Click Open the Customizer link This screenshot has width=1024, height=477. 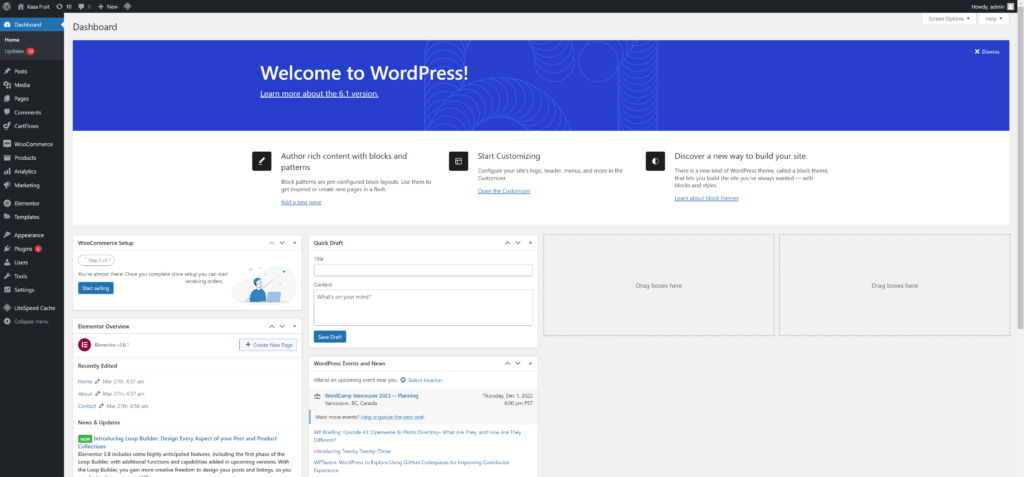[x=504, y=191]
